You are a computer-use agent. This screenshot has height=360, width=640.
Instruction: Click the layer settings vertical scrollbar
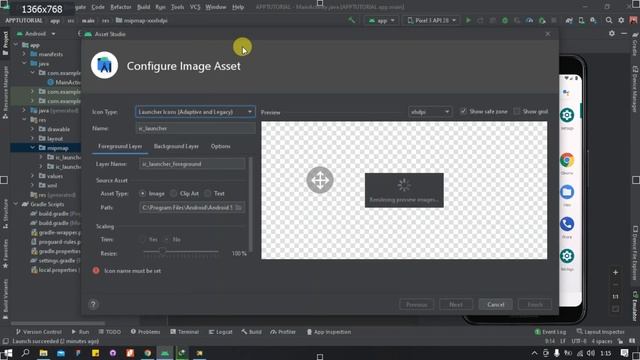[250, 204]
